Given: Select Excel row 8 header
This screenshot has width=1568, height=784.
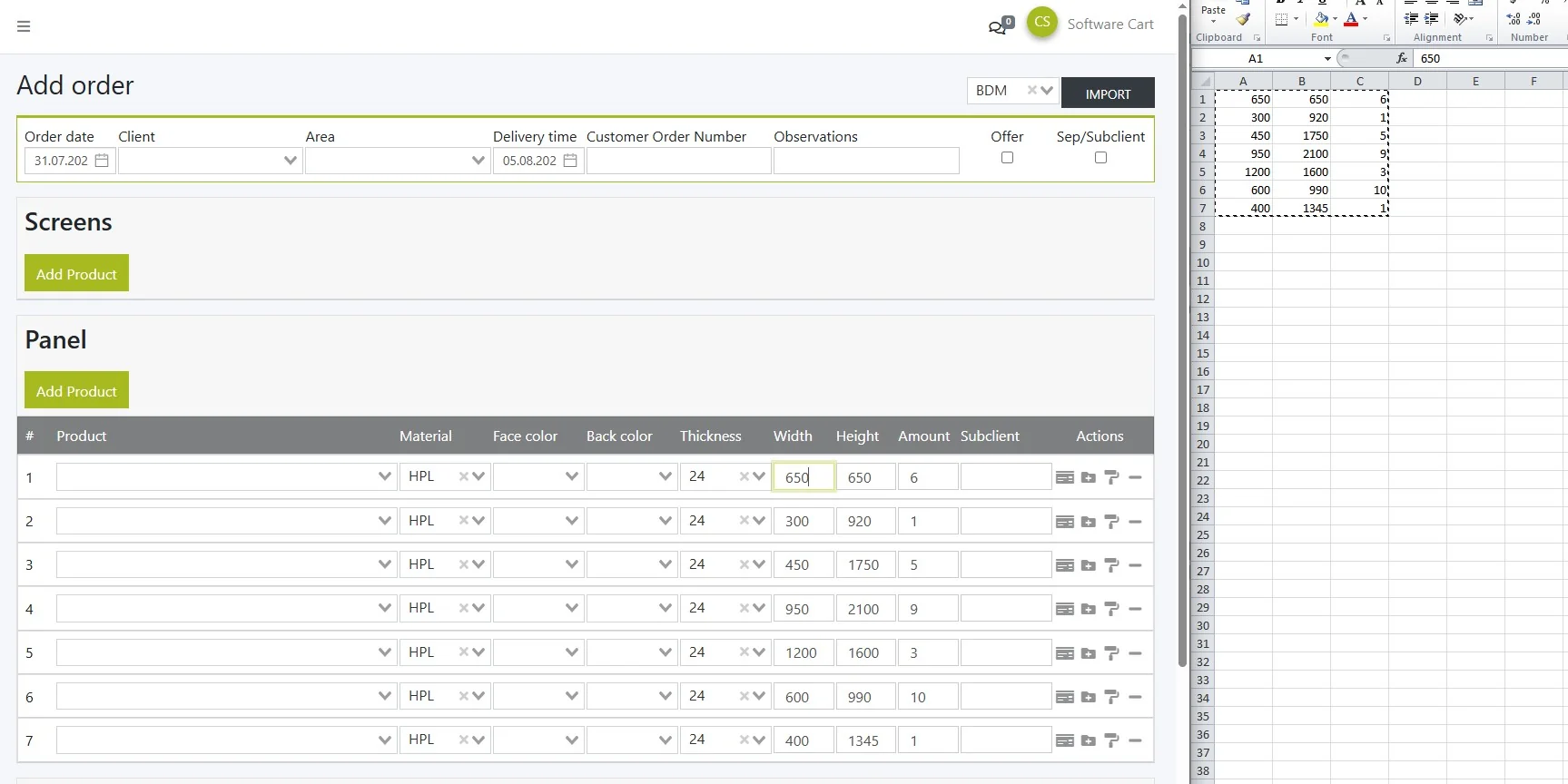Looking at the screenshot, I should pos(1202,226).
